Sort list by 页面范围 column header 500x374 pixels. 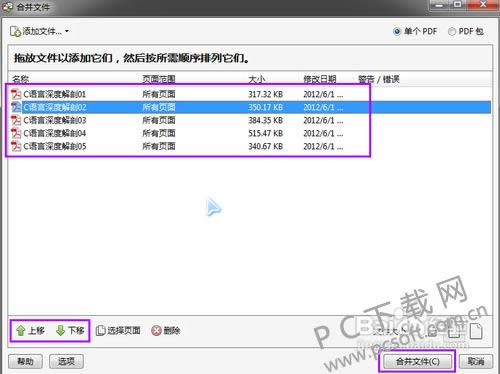(x=159, y=79)
